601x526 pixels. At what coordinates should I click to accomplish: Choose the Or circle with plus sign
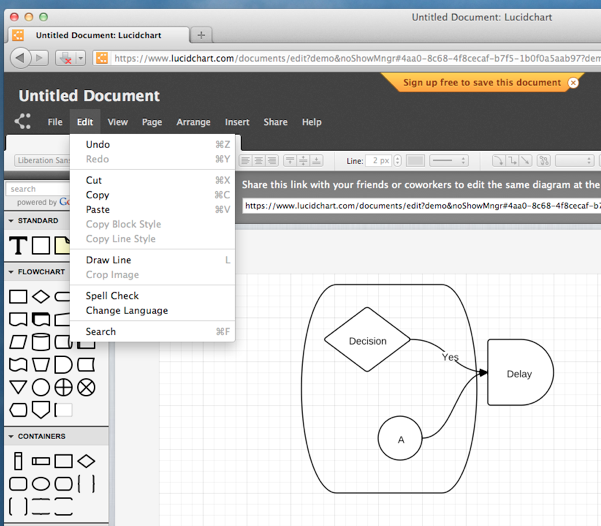pos(63,387)
